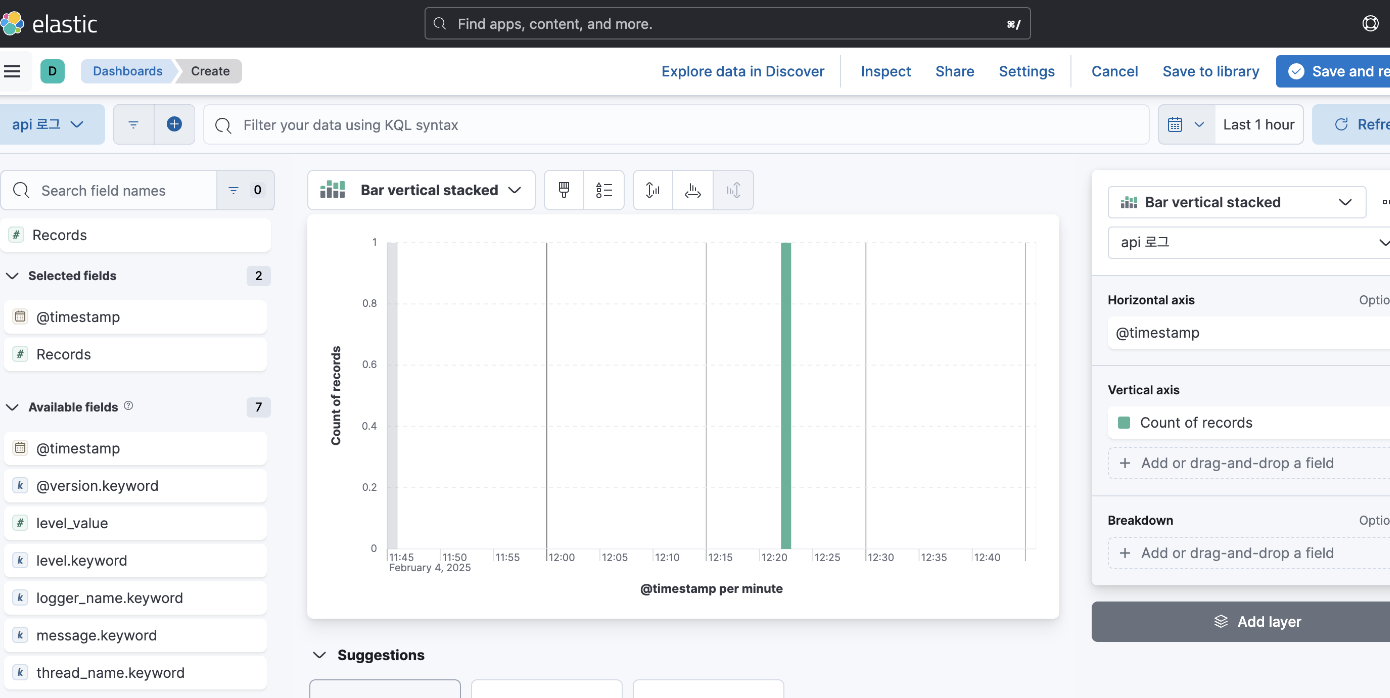Viewport: 1390px width, 698px height.
Task: Click number icon of level_value
Action: [x=20, y=523]
